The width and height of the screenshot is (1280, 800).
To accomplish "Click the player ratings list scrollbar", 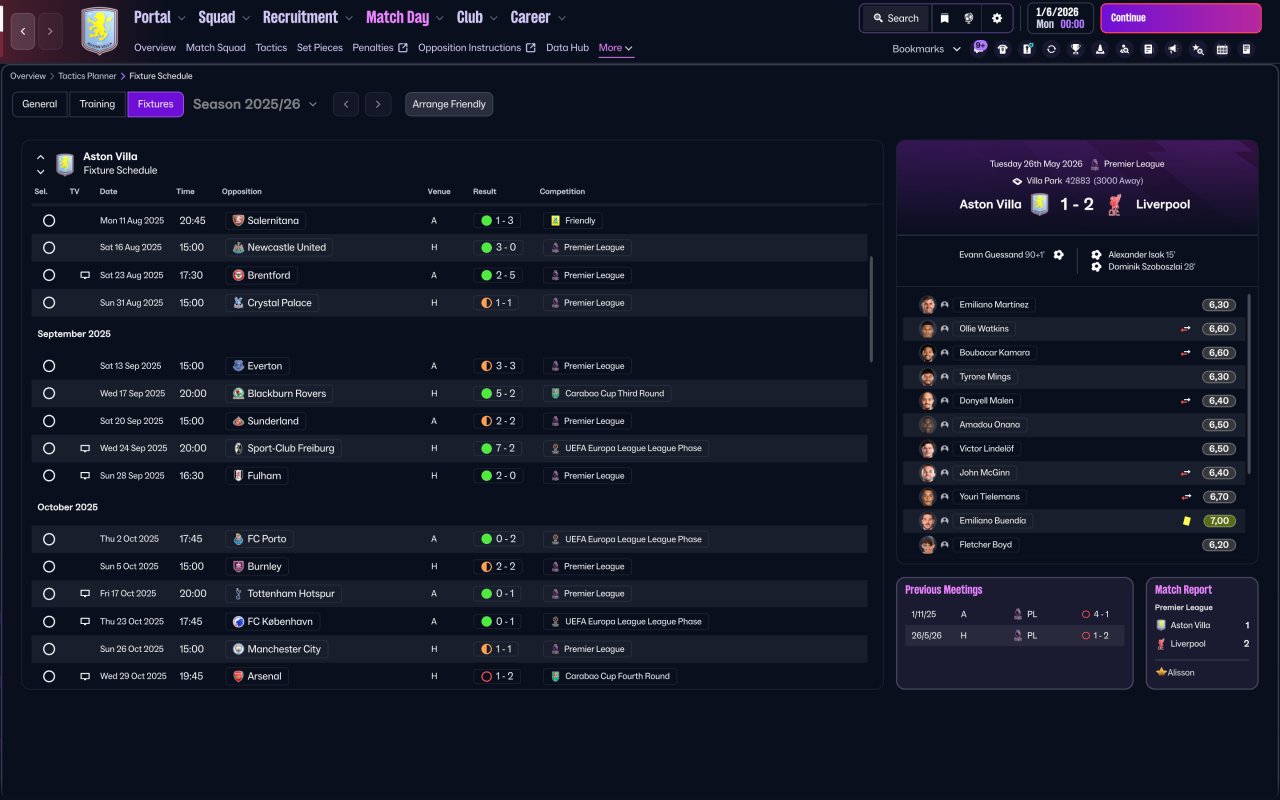I will [1249, 384].
